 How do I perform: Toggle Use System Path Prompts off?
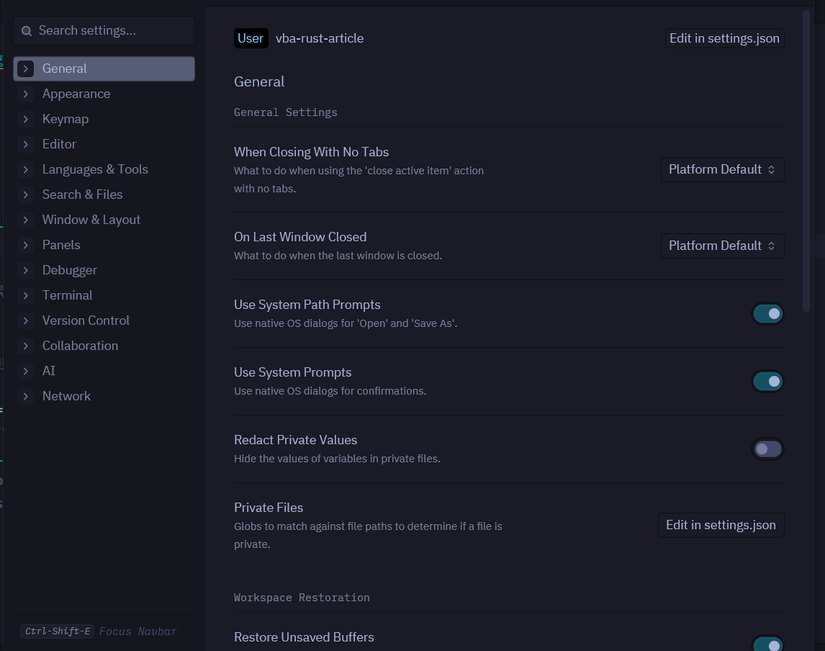pyautogui.click(x=767, y=314)
